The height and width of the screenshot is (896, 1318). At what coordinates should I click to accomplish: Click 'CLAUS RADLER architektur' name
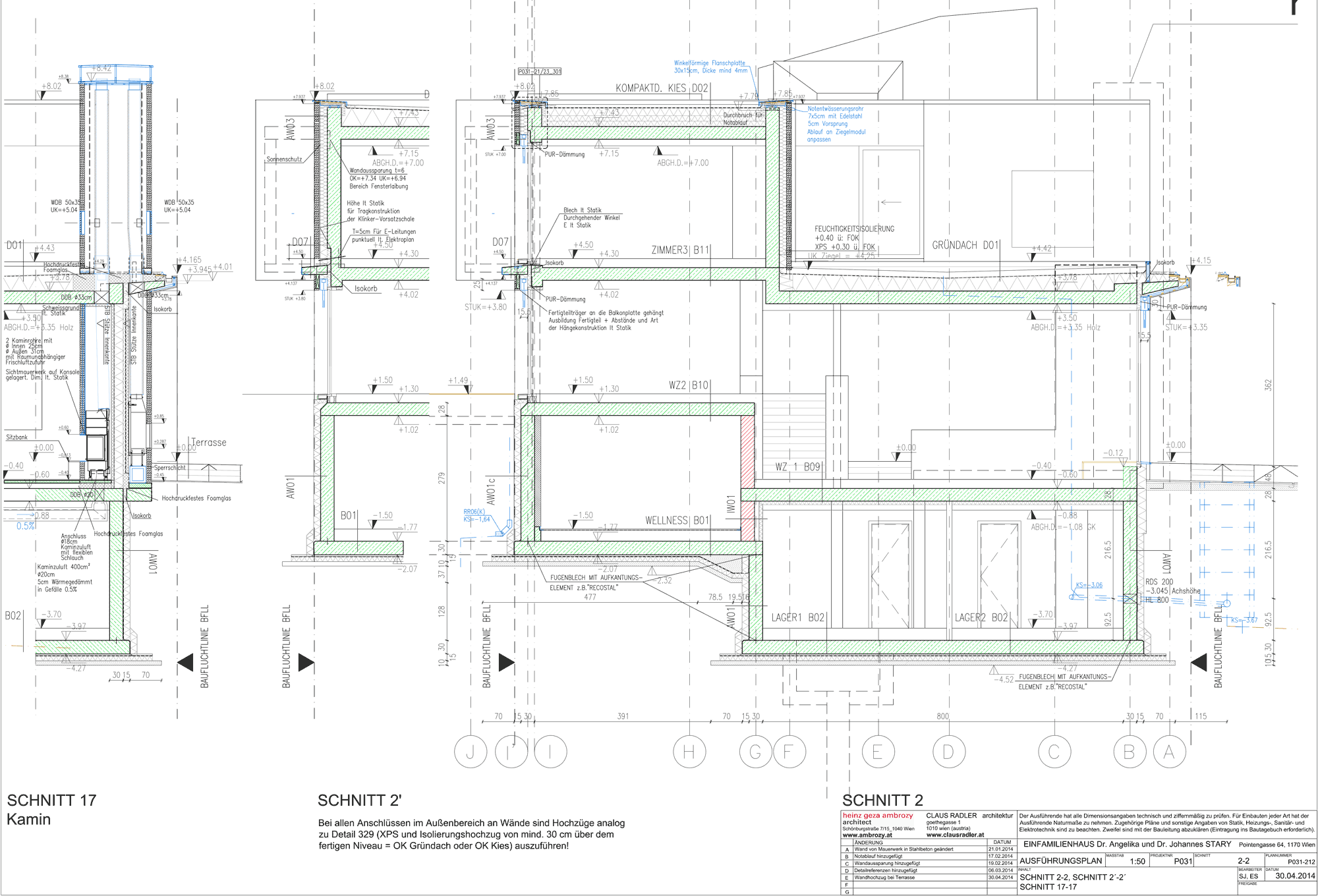(969, 816)
